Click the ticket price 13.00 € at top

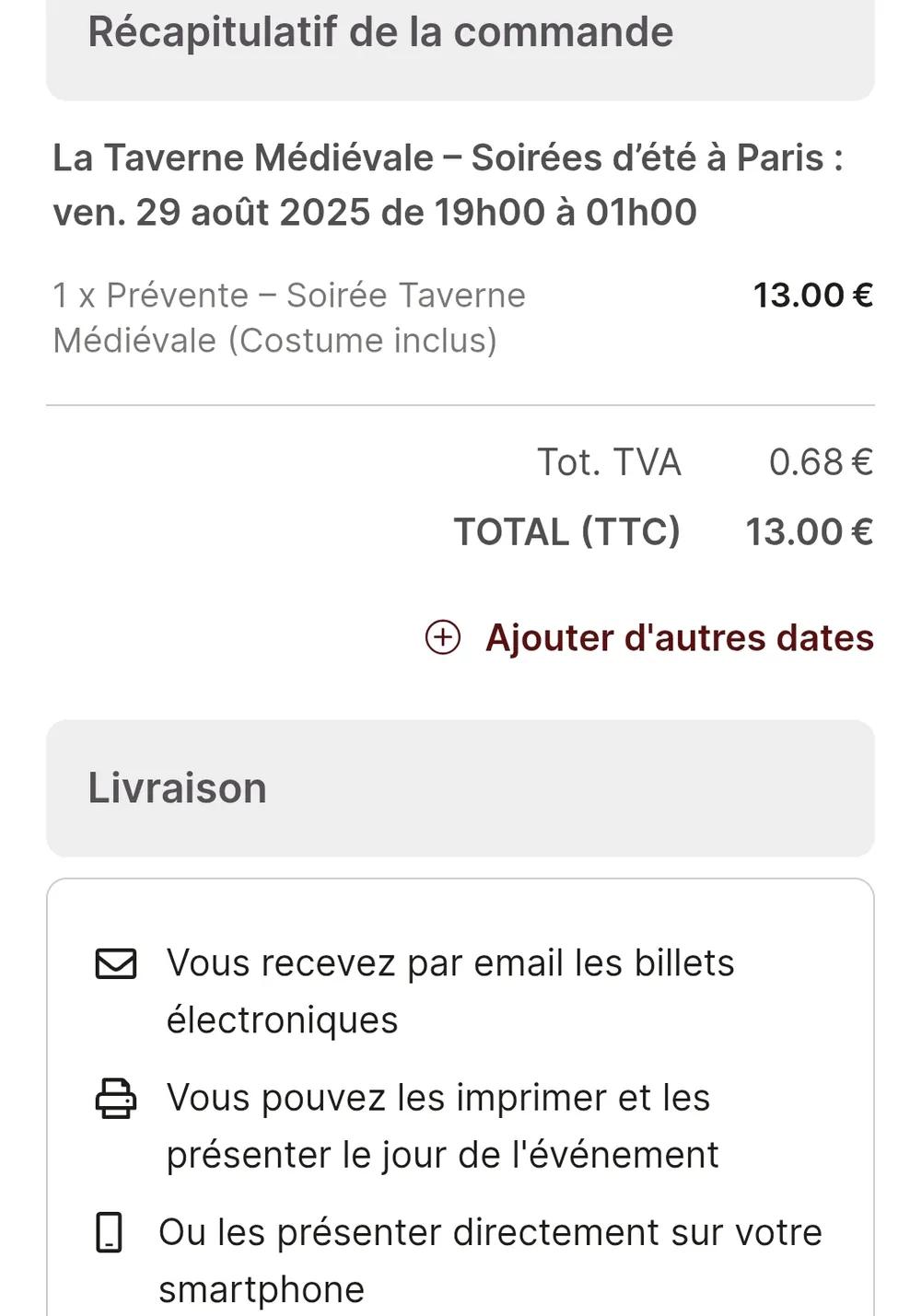[x=812, y=296]
